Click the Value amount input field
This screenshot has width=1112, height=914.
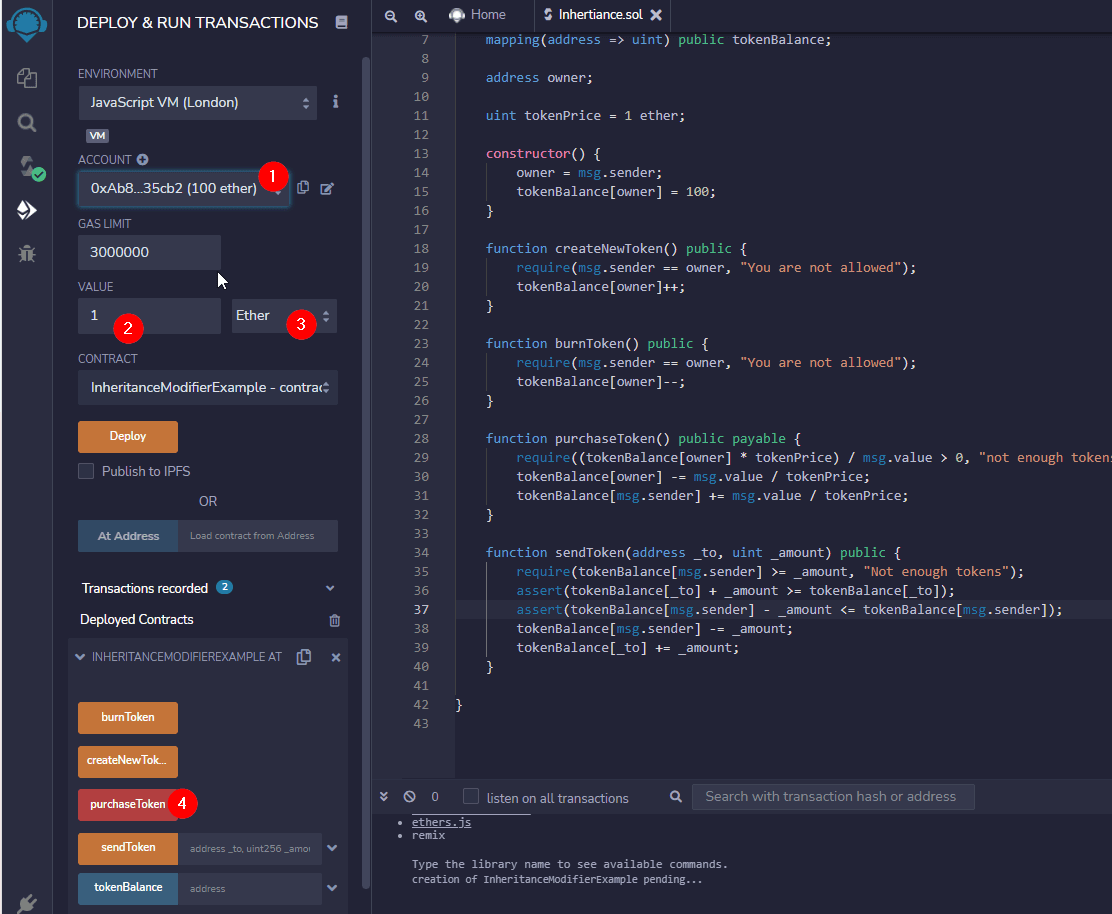point(149,316)
